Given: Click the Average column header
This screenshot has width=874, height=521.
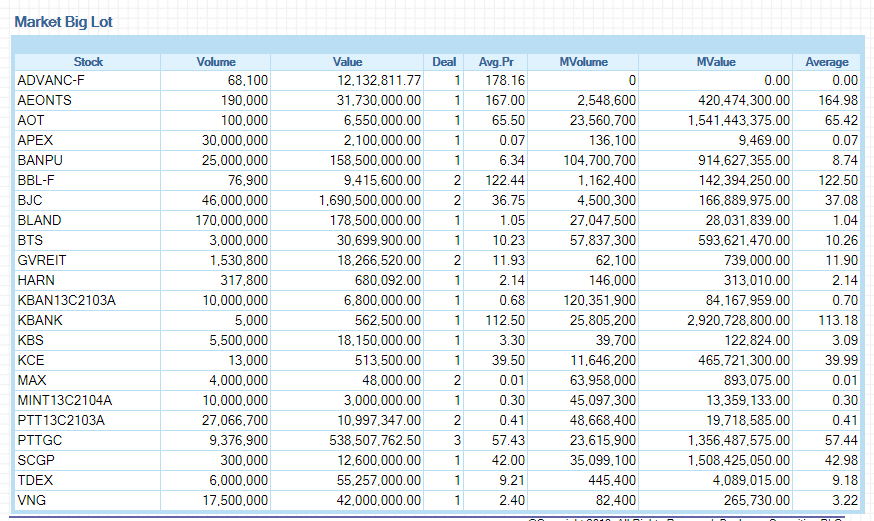Looking at the screenshot, I should pyautogui.click(x=827, y=62).
